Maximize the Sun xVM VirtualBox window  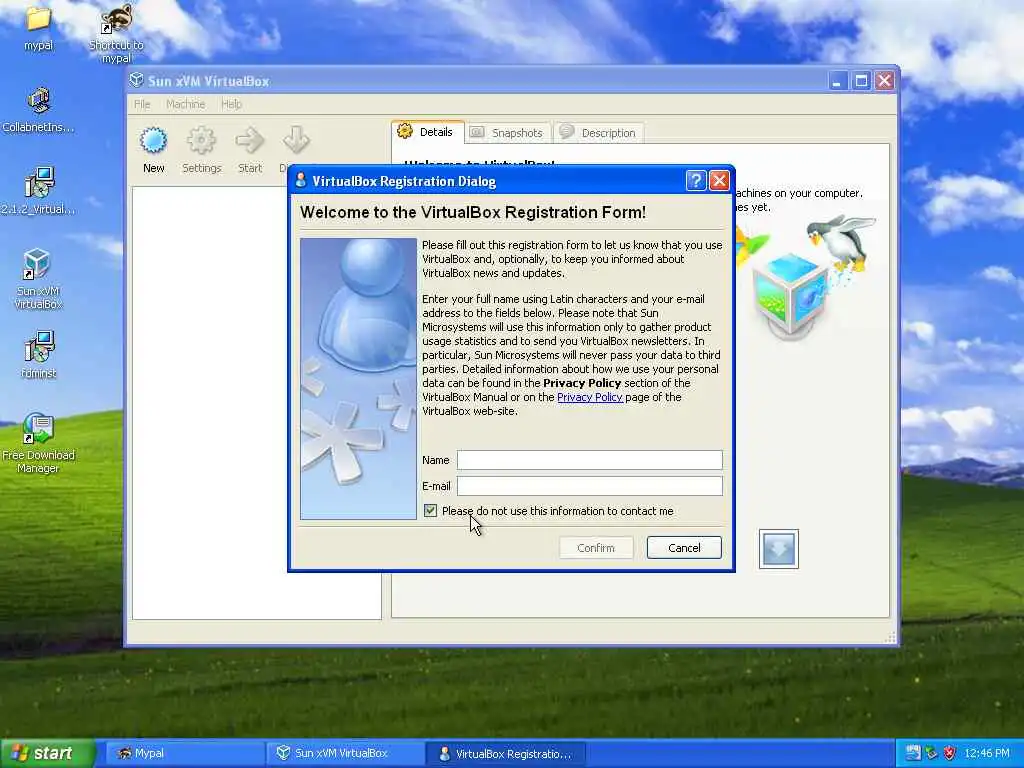click(861, 80)
